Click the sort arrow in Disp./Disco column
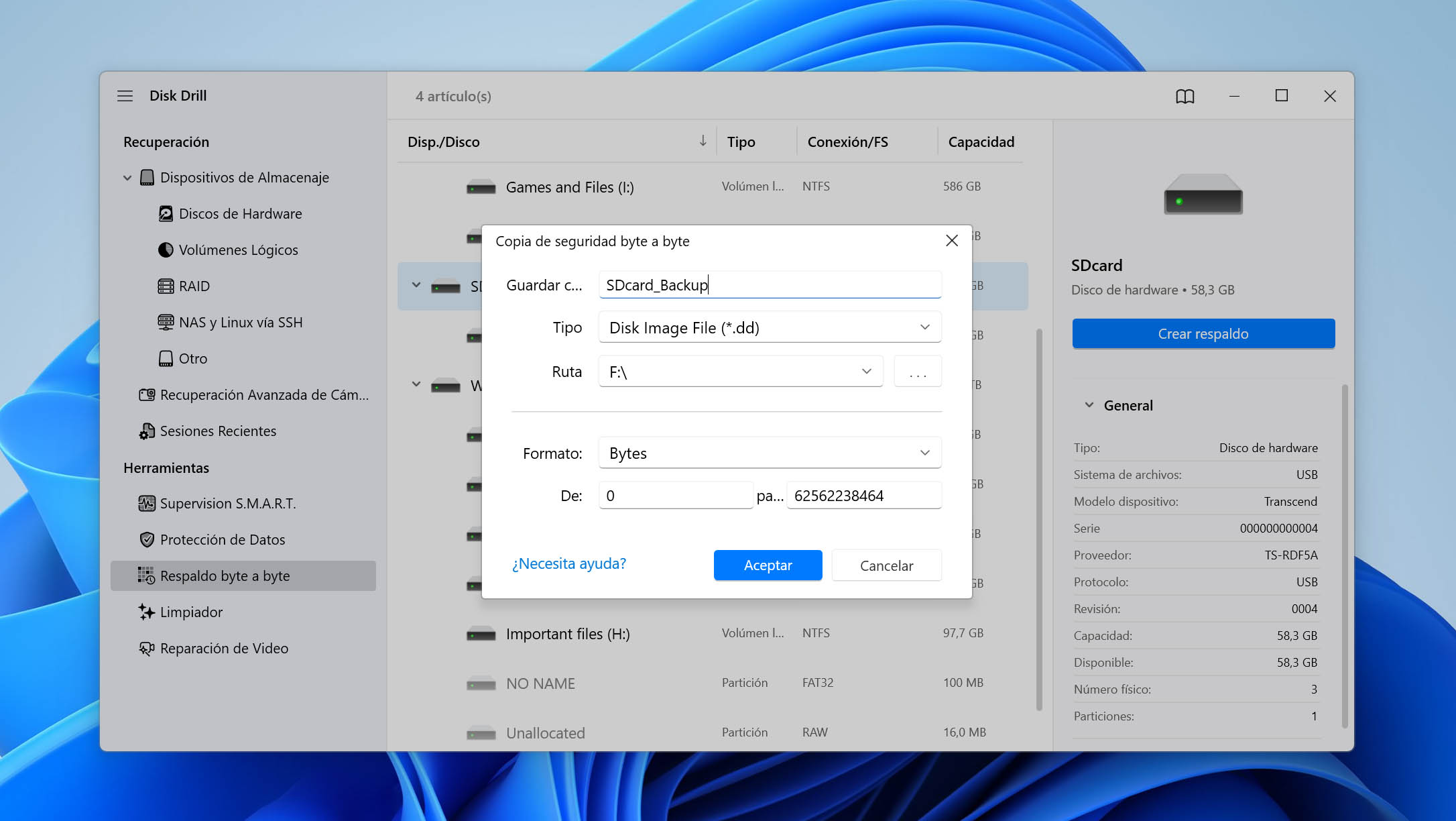Image resolution: width=1456 pixels, height=821 pixels. click(x=703, y=141)
